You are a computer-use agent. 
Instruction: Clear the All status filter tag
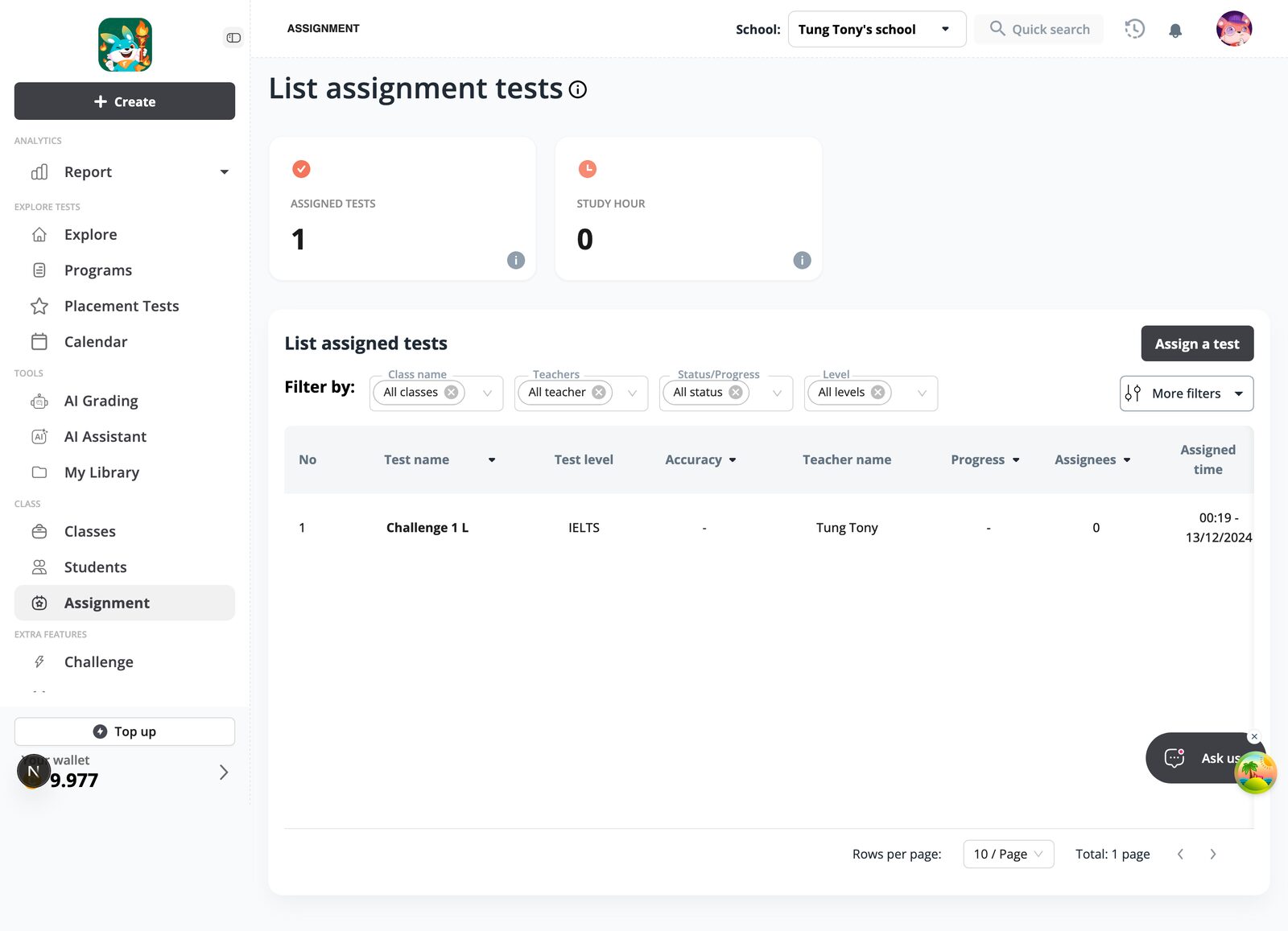click(x=736, y=393)
